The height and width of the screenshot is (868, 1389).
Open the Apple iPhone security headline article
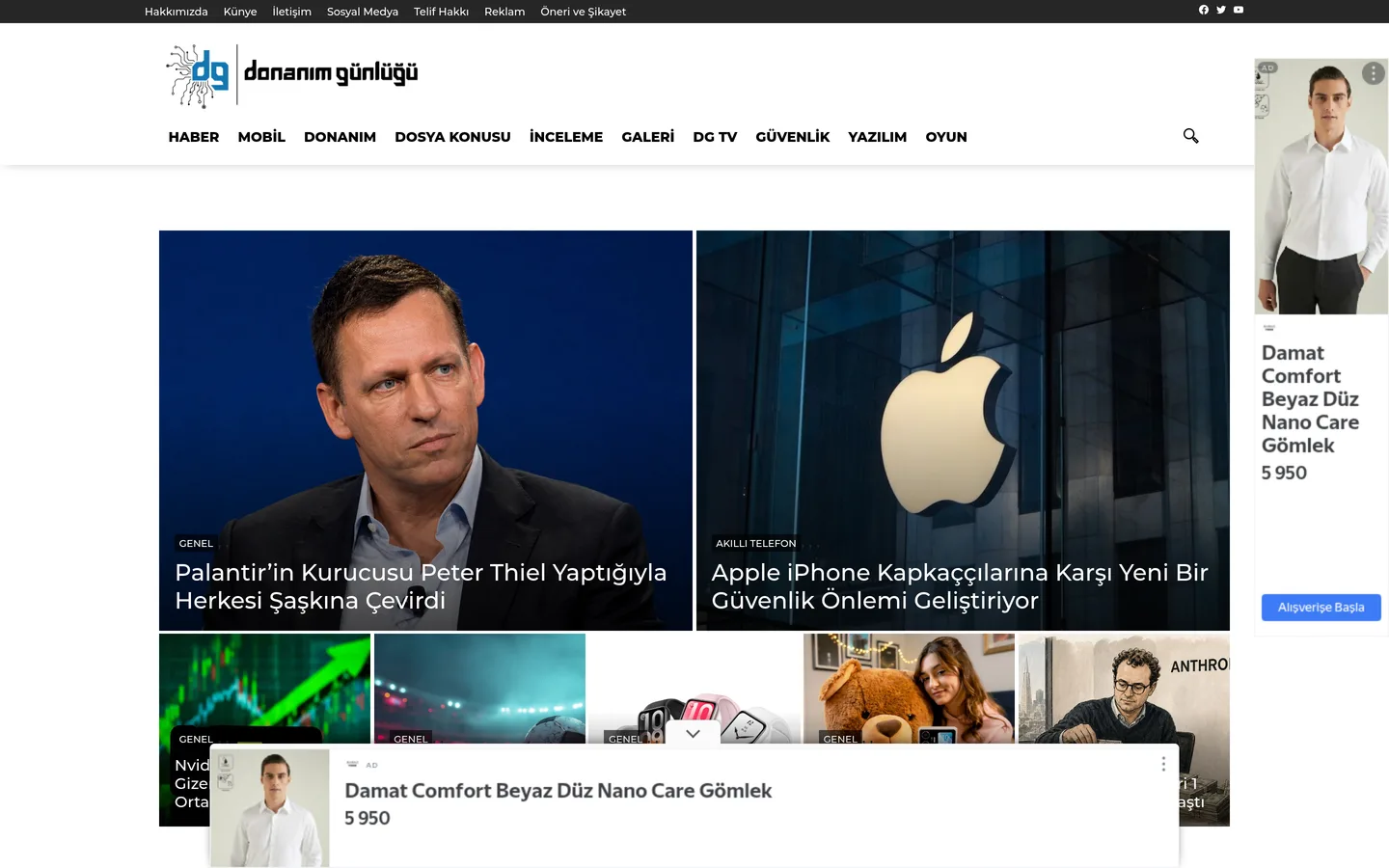pos(960,586)
